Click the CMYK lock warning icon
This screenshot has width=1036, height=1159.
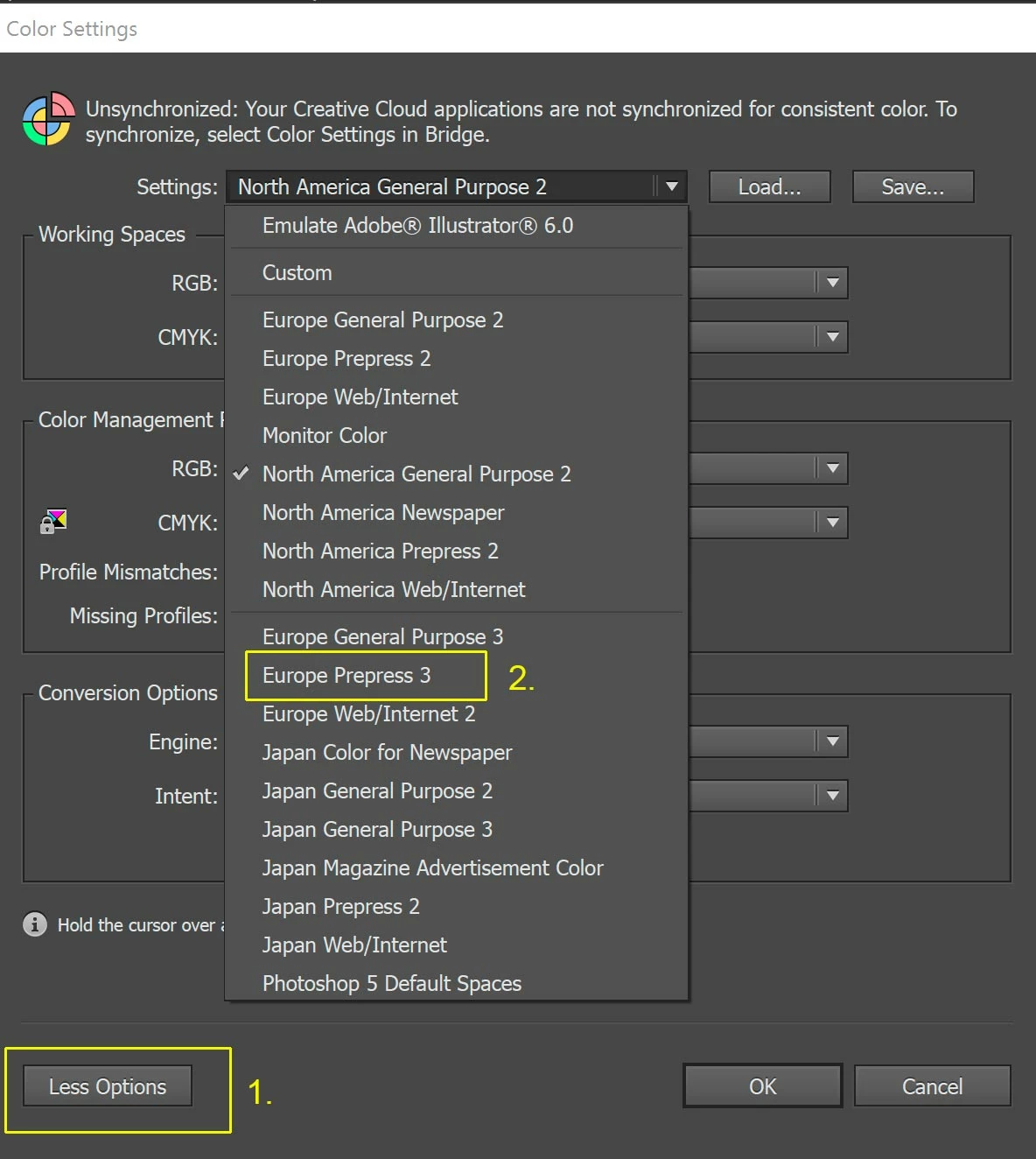tap(53, 522)
